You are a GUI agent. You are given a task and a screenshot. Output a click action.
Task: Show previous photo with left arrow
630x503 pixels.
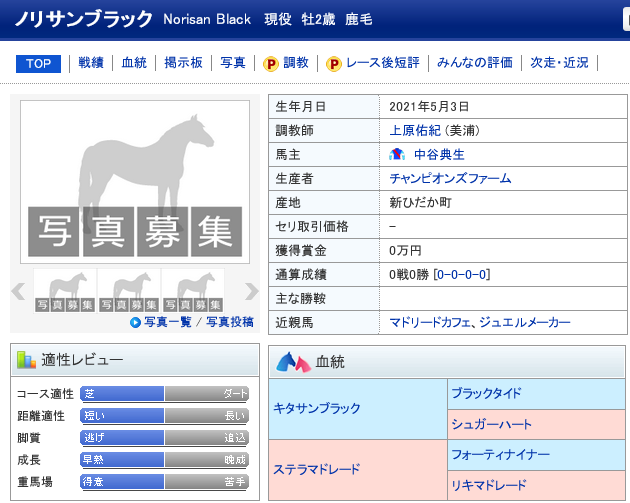point(17,291)
